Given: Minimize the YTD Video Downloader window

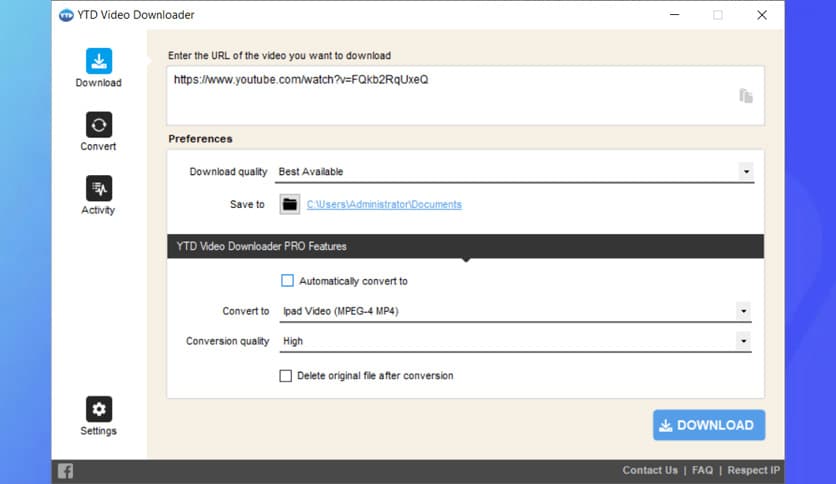Looking at the screenshot, I should [x=674, y=15].
